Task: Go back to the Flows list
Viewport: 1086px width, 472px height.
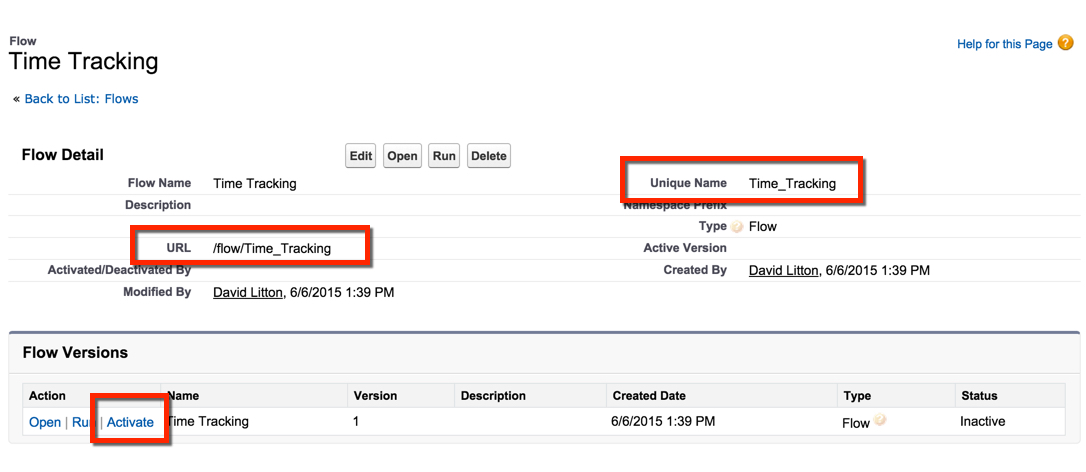Action: [x=81, y=99]
